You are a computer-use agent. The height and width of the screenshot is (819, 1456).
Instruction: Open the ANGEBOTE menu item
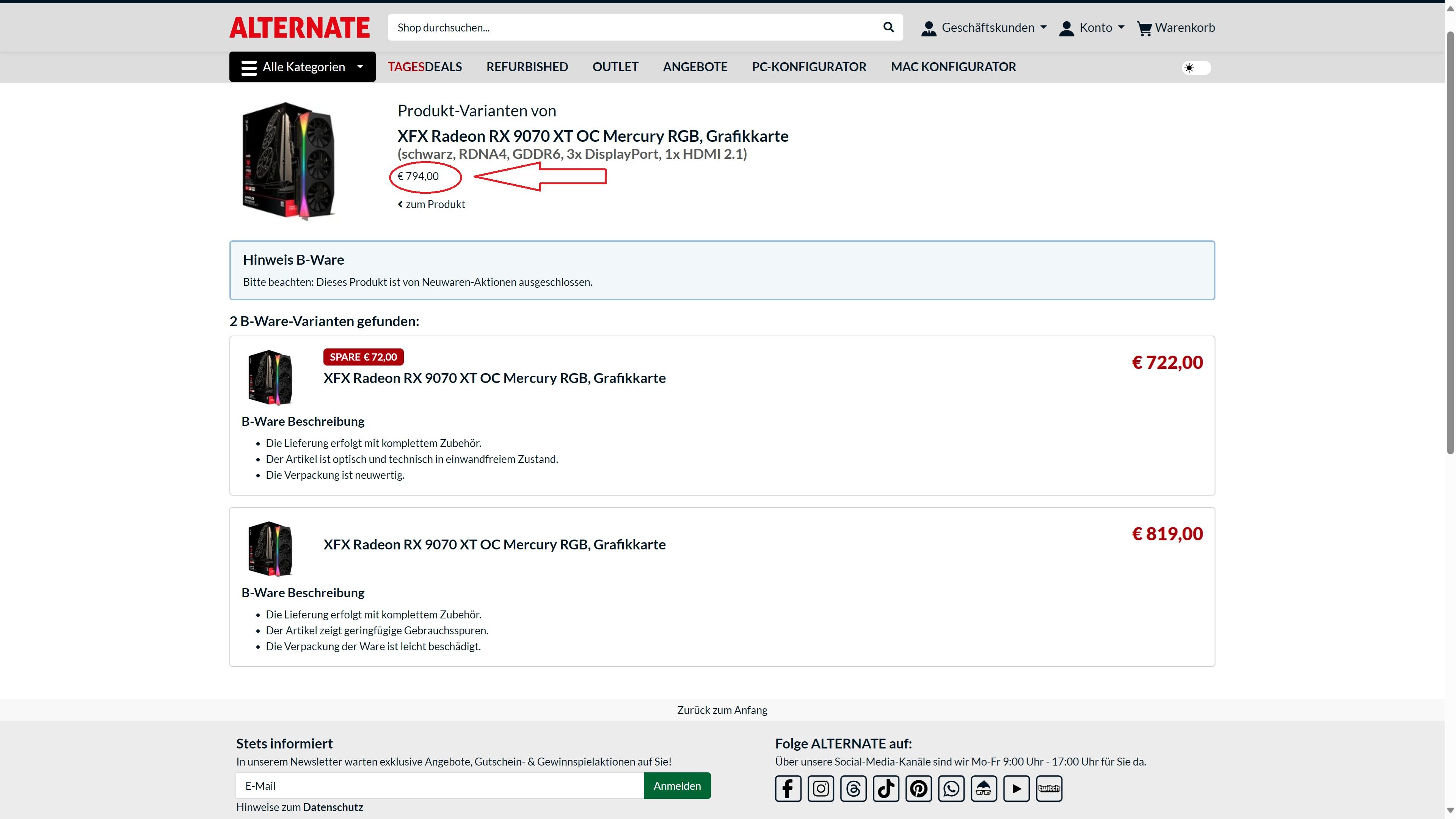tap(695, 67)
